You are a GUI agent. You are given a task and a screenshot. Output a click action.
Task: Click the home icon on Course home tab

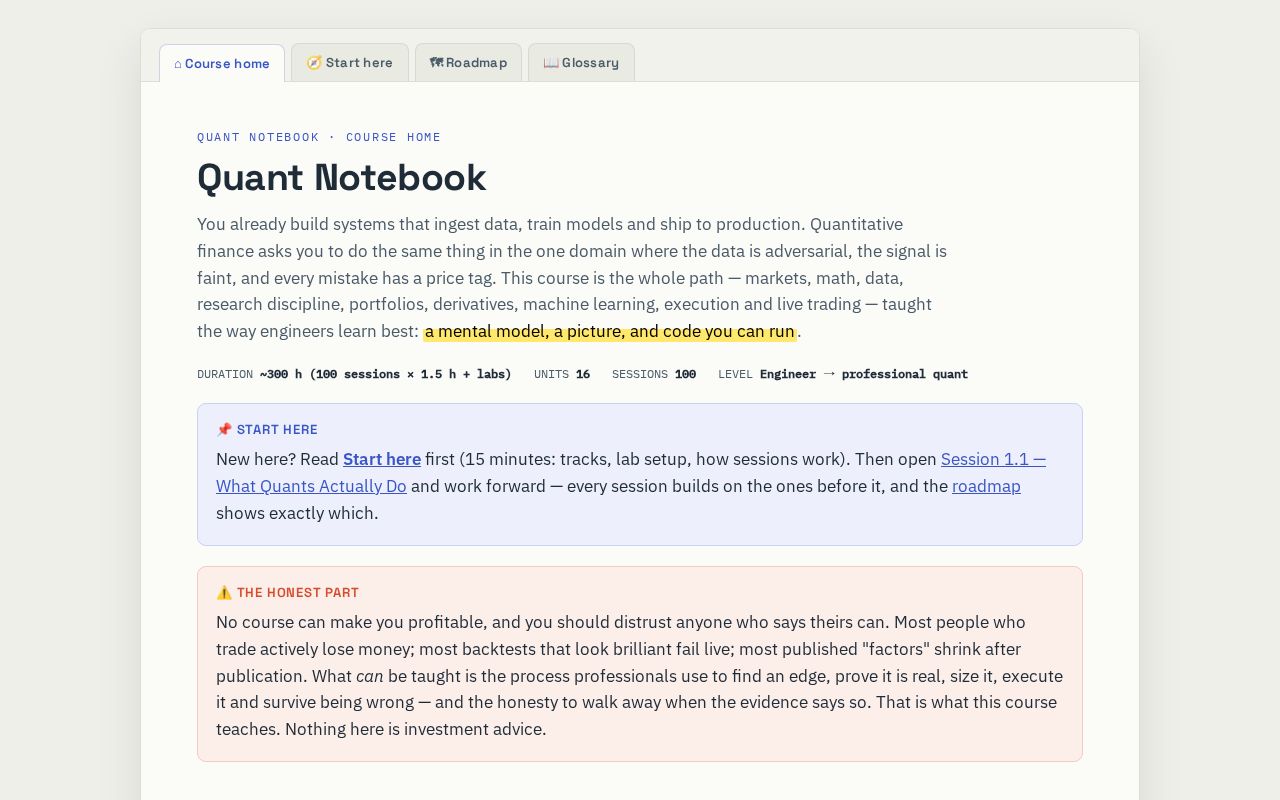tap(178, 64)
